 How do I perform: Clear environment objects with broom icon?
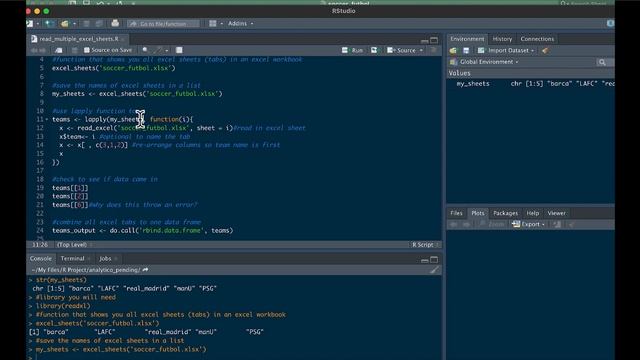(545, 51)
